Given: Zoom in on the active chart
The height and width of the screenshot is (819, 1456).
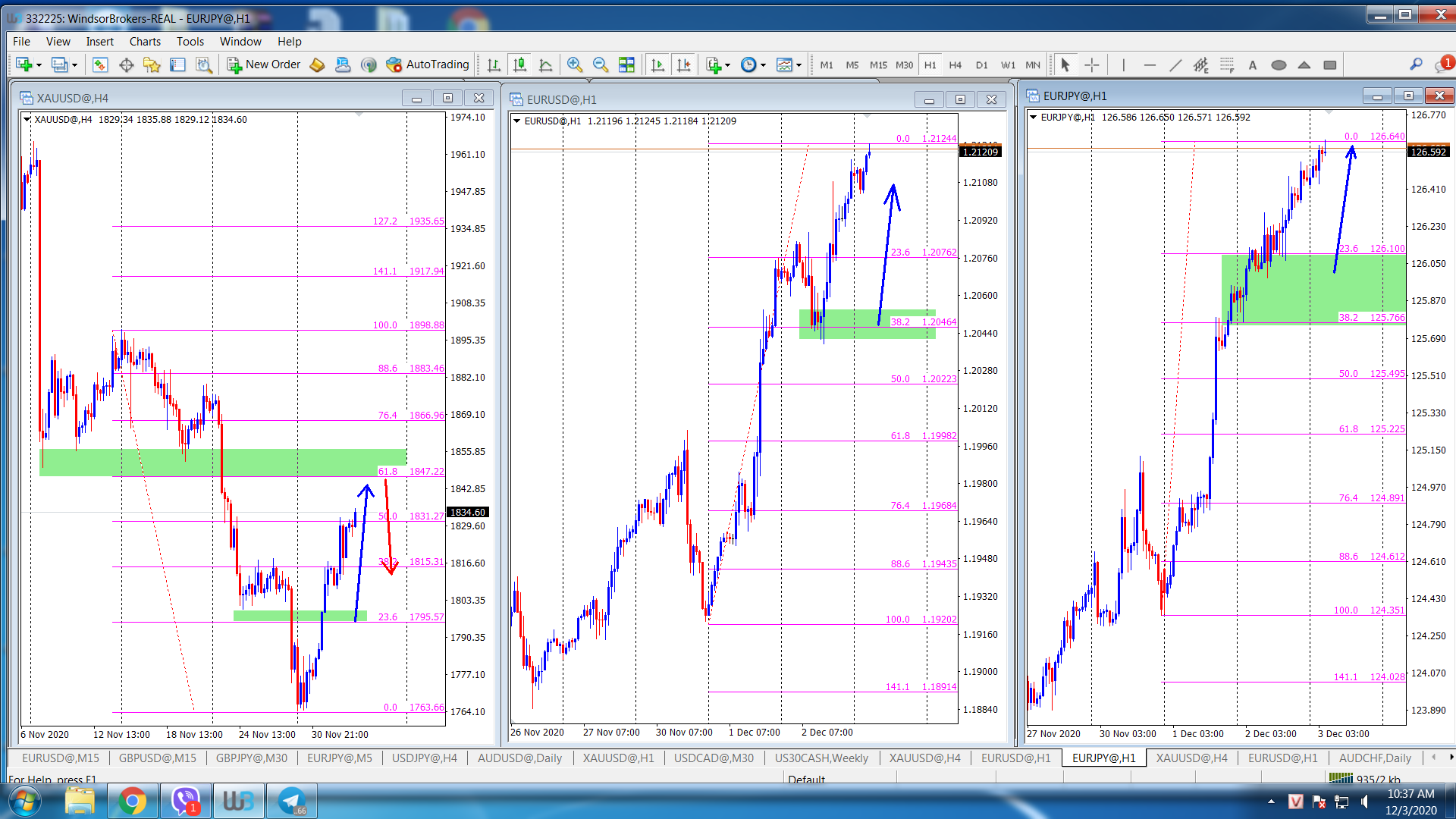Looking at the screenshot, I should [x=574, y=65].
